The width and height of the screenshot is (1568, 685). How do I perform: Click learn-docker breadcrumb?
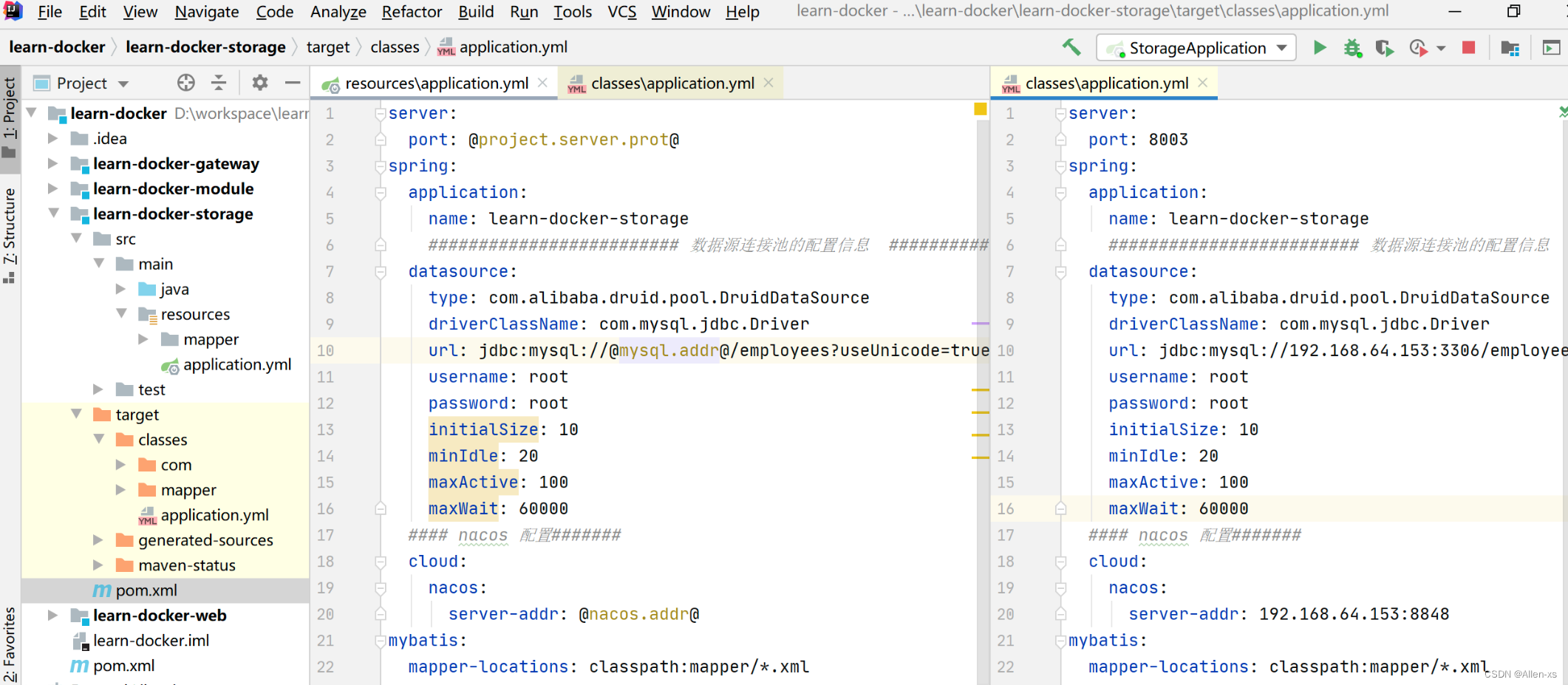pos(57,47)
